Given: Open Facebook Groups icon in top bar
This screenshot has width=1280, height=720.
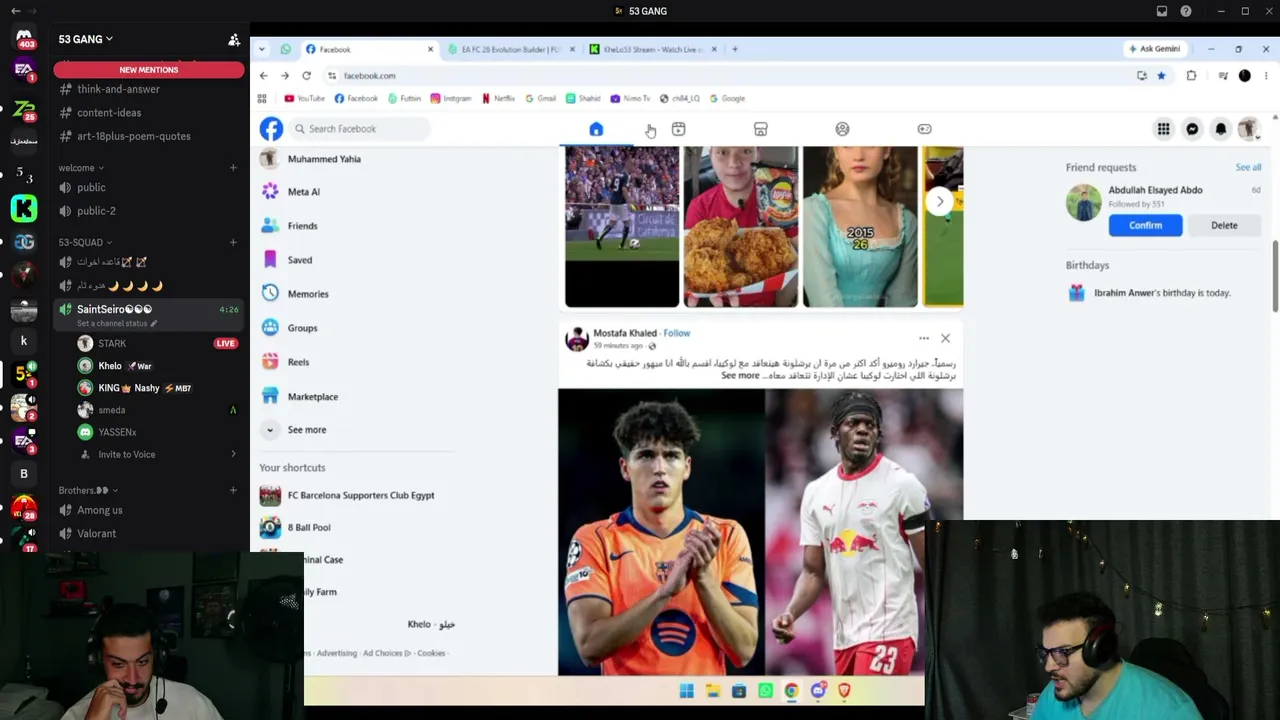Looking at the screenshot, I should point(842,129).
